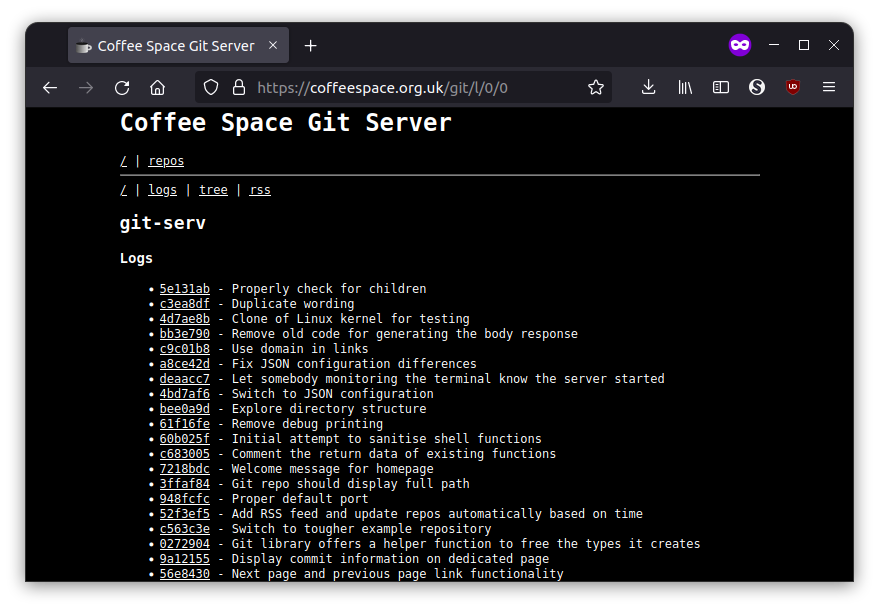Click text 'Switch to JSON configuration'
This screenshot has width=879, height=610.
(332, 394)
